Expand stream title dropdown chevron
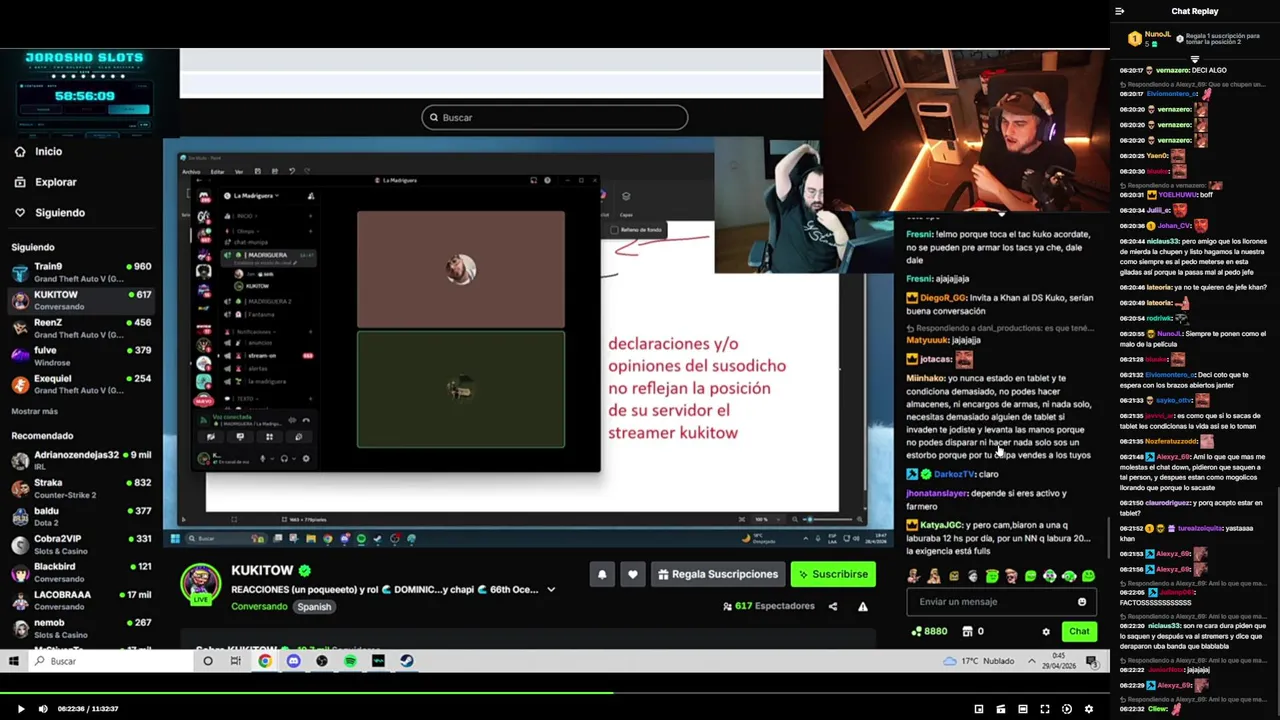 click(x=551, y=590)
